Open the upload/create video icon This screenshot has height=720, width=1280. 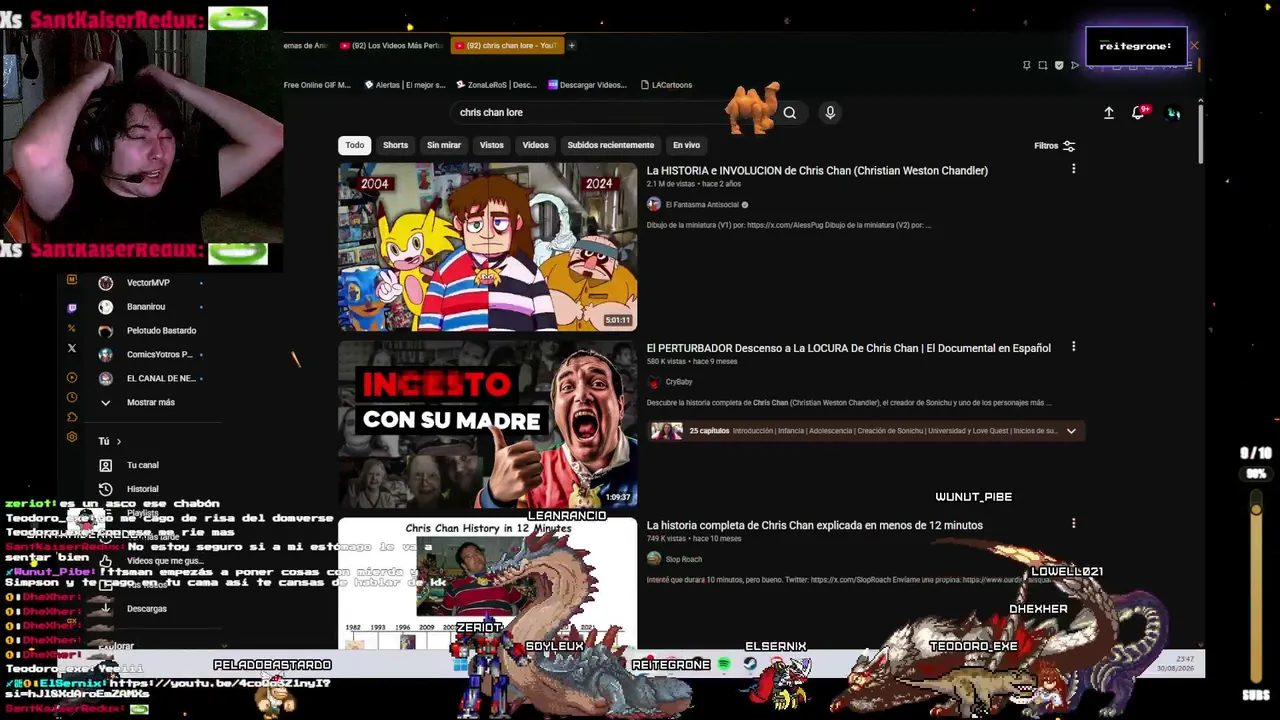(1109, 113)
